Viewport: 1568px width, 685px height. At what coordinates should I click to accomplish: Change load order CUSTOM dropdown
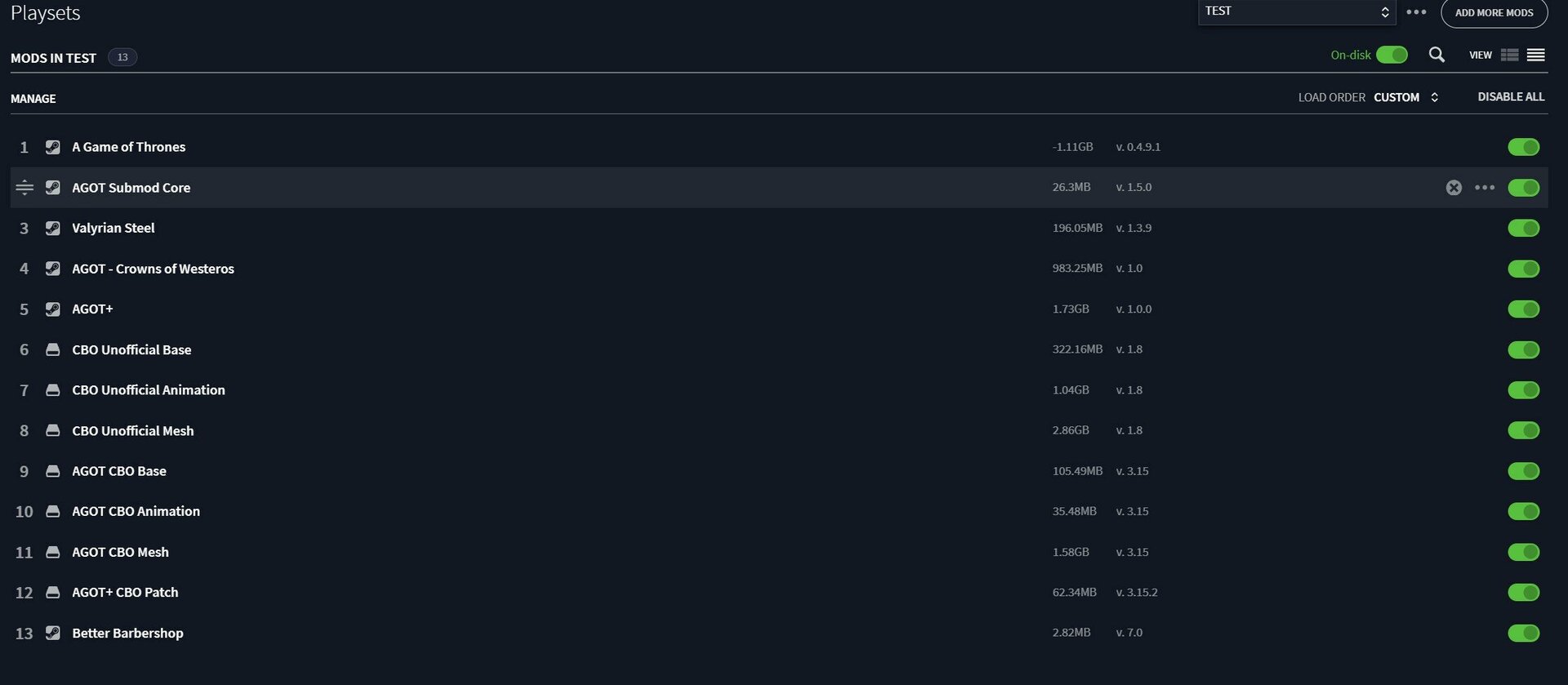[1406, 97]
